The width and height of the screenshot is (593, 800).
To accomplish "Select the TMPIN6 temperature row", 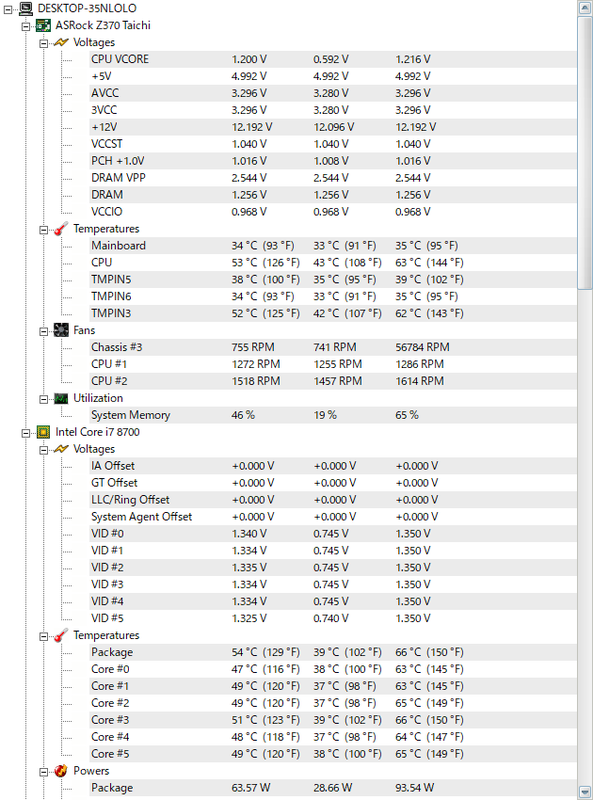I will point(333,296).
